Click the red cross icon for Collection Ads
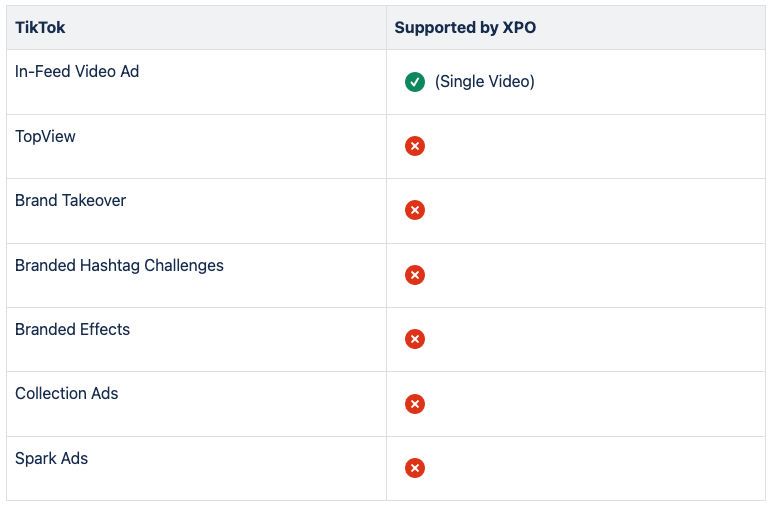772x507 pixels. 415,404
